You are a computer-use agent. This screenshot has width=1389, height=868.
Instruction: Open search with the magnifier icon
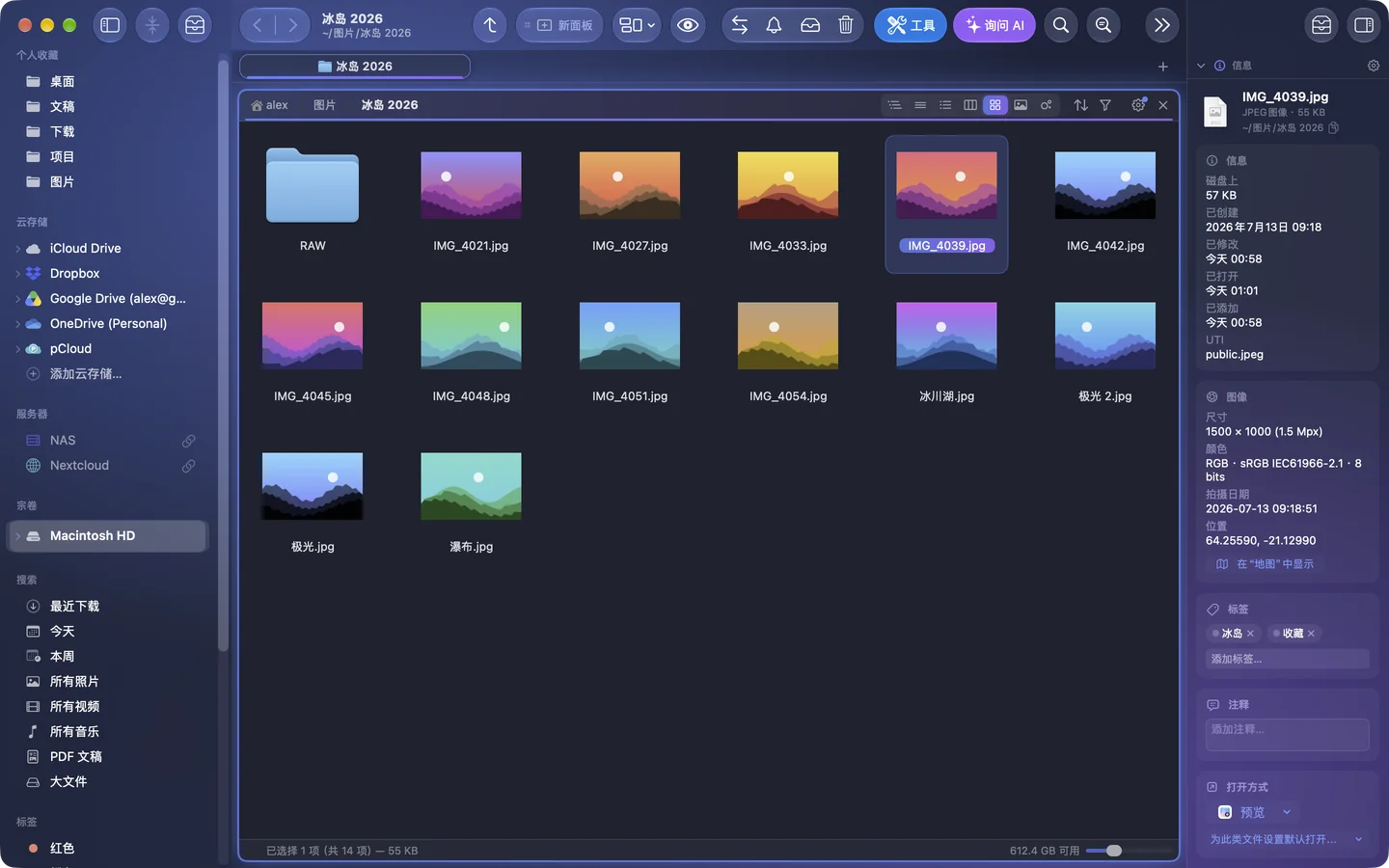pyautogui.click(x=1061, y=25)
